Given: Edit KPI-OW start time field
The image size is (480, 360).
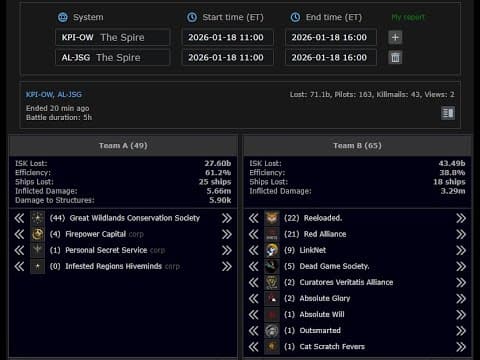Looking at the screenshot, I should [228, 37].
